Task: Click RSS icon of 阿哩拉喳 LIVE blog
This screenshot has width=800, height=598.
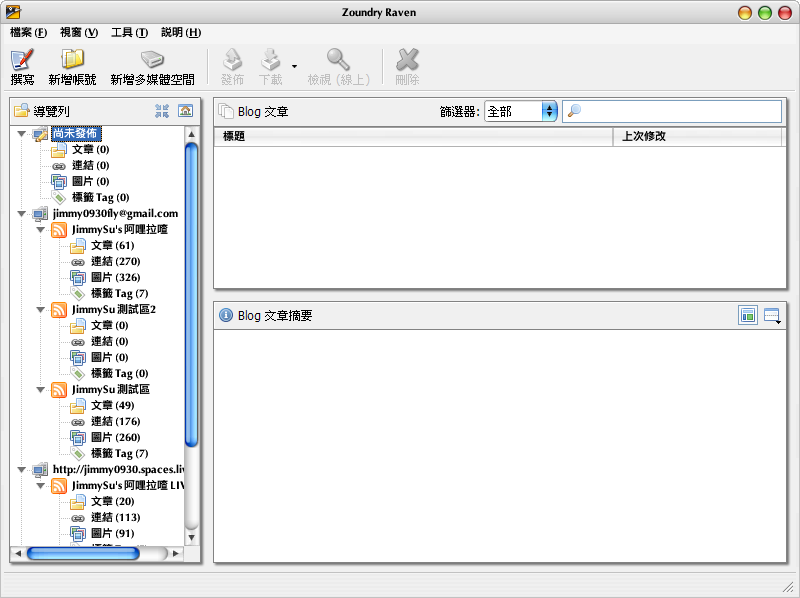Action: coord(59,486)
